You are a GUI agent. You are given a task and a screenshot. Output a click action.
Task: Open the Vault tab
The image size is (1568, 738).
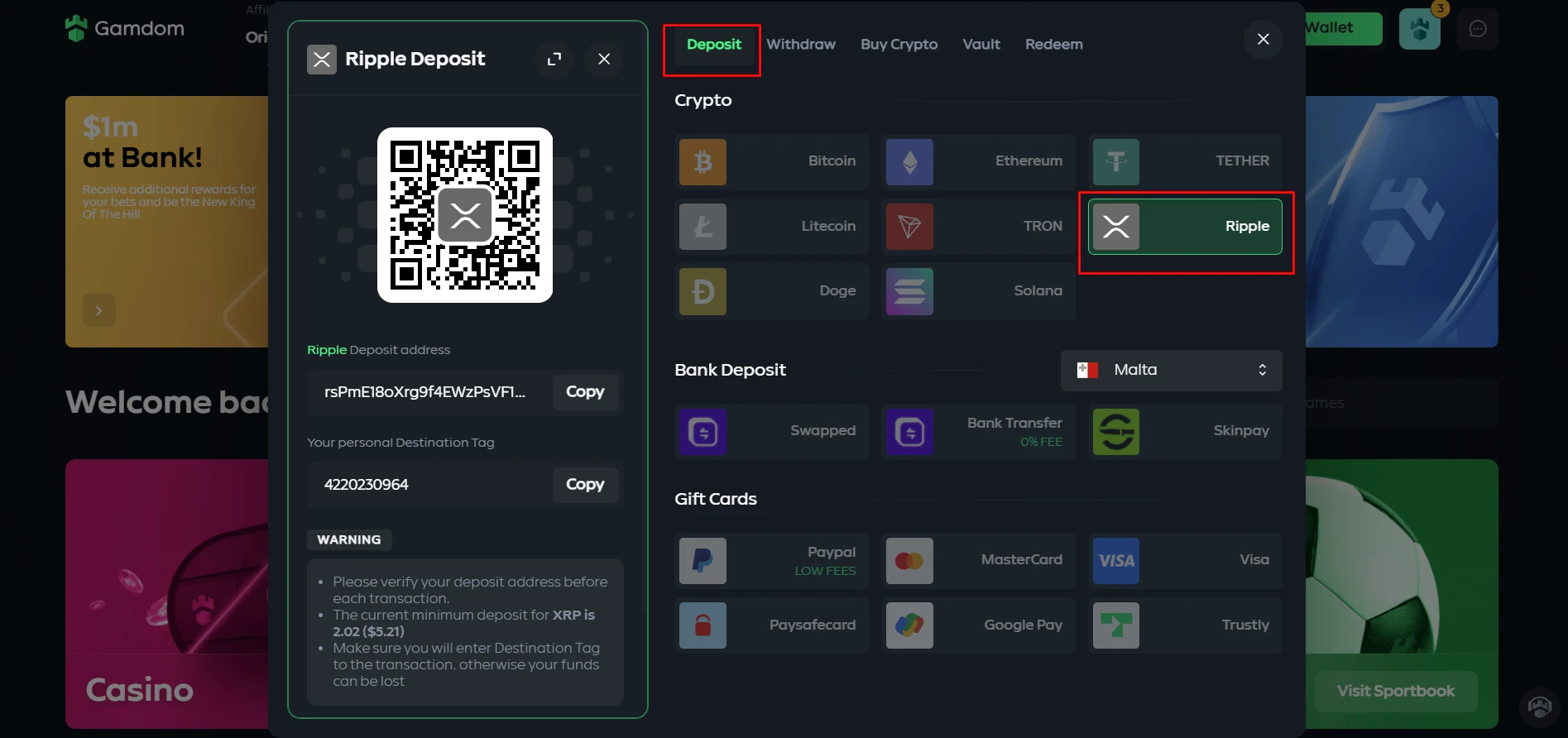click(x=981, y=44)
